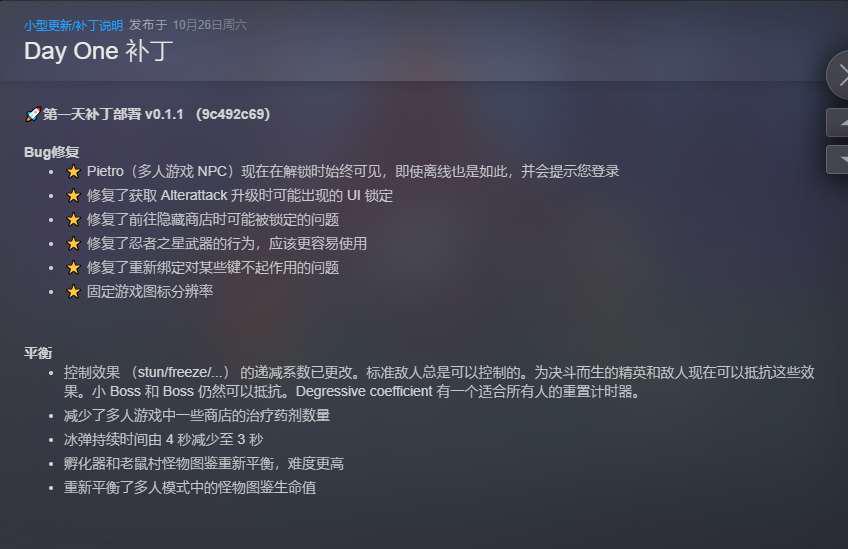Click the stun/freeze control effect paragraph

pyautogui.click(x=439, y=382)
